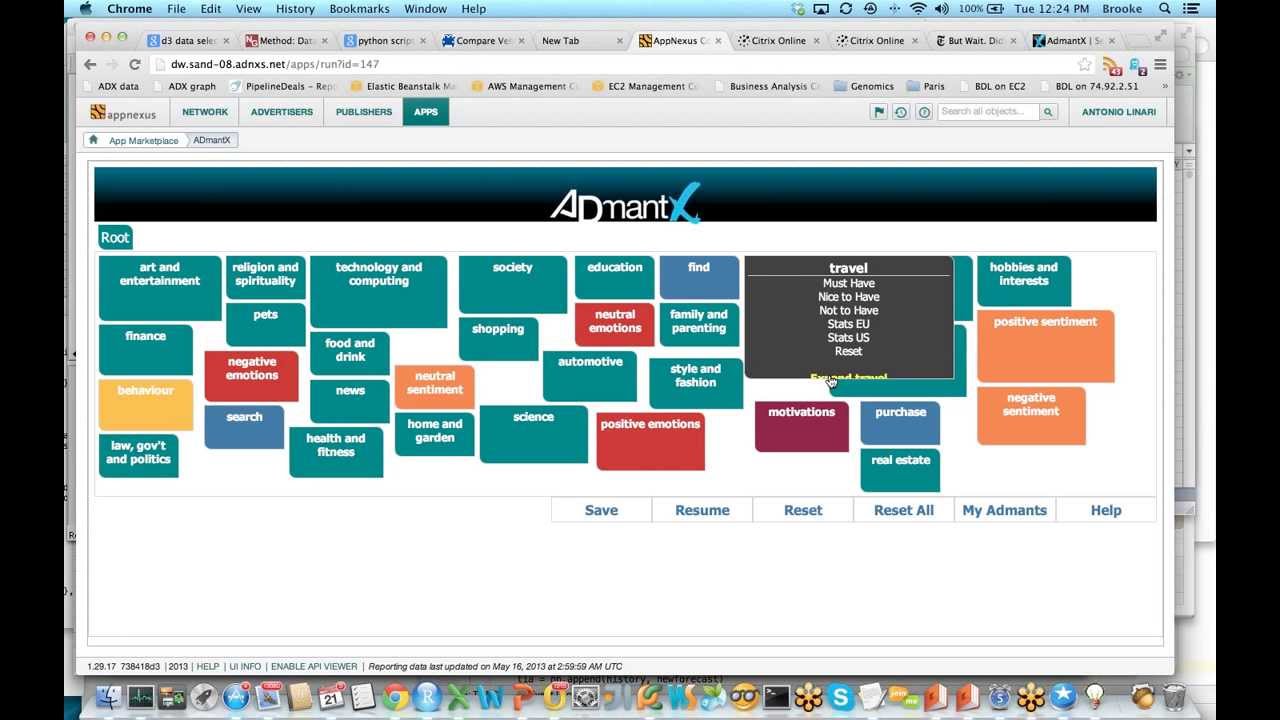Select the PUBLISHERS tab
The width and height of the screenshot is (1280, 720).
[364, 112]
